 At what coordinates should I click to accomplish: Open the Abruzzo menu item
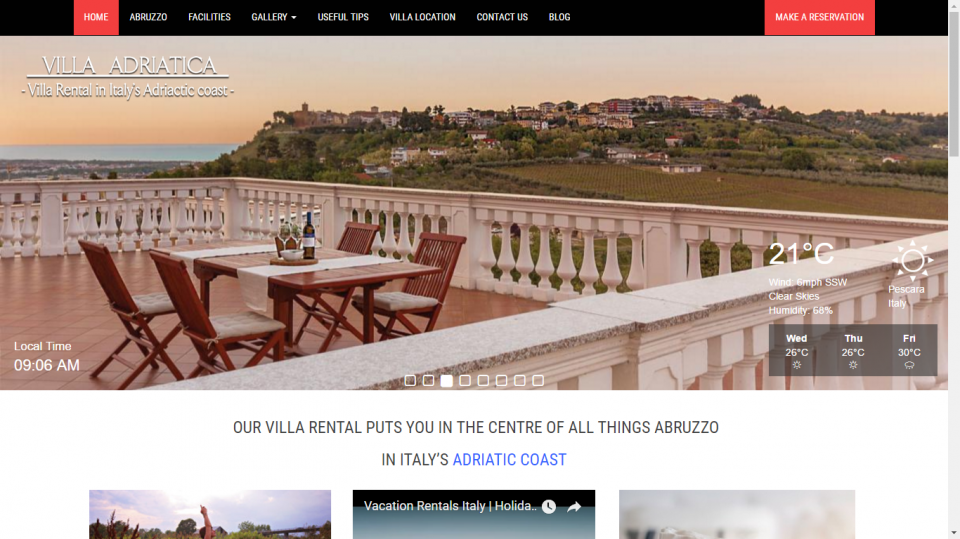click(148, 17)
